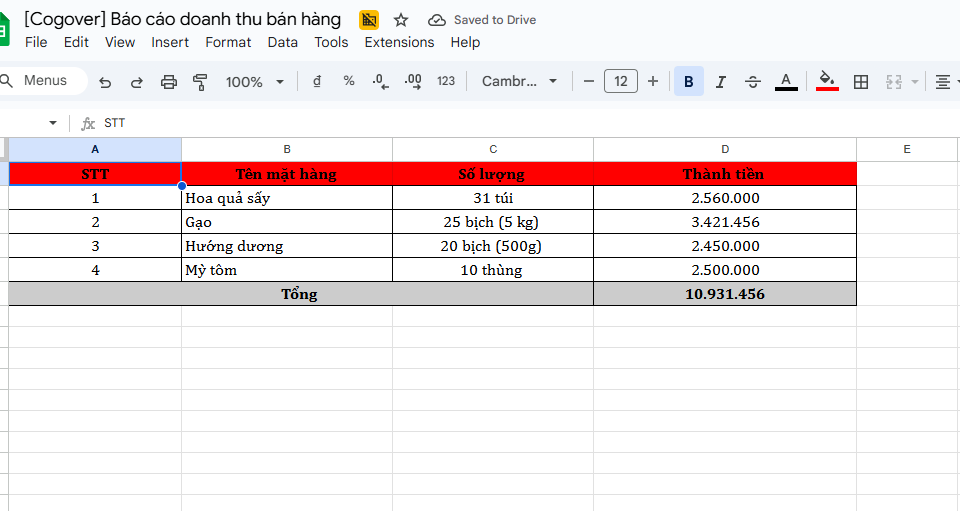
Task: Select the 3.421.456 amount cell
Action: point(725,222)
